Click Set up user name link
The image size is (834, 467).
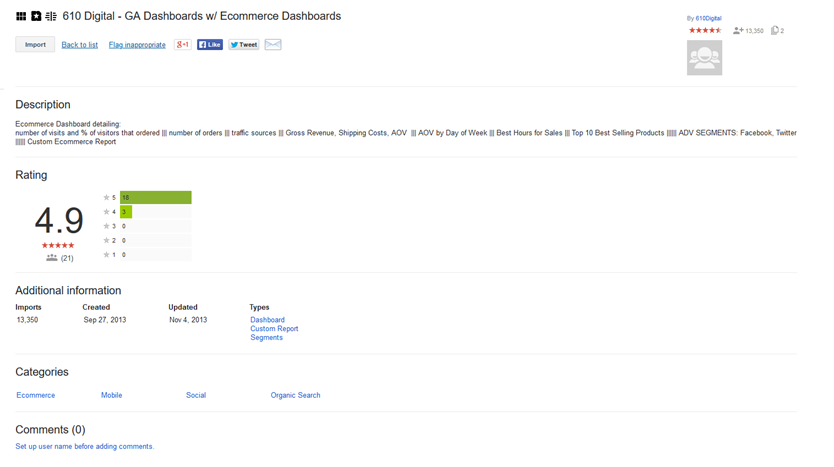point(84,446)
